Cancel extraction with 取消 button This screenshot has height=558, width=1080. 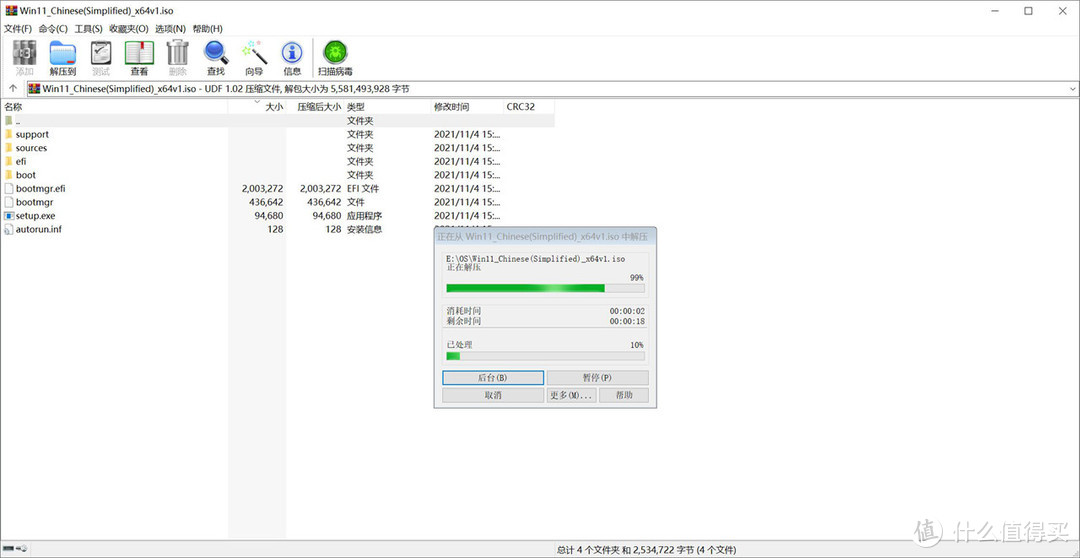tap(492, 395)
